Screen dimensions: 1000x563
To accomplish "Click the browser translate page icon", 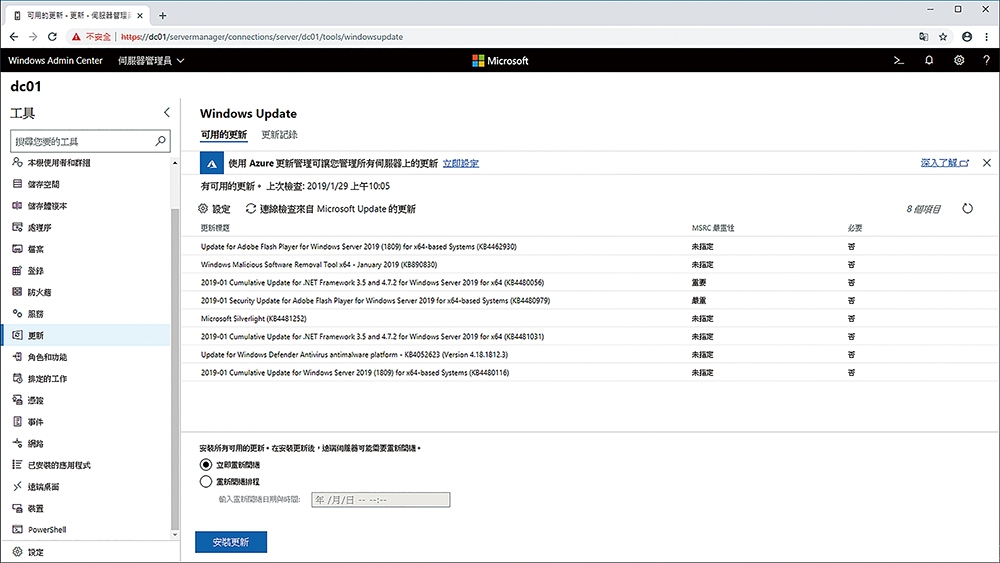I will (x=923, y=37).
